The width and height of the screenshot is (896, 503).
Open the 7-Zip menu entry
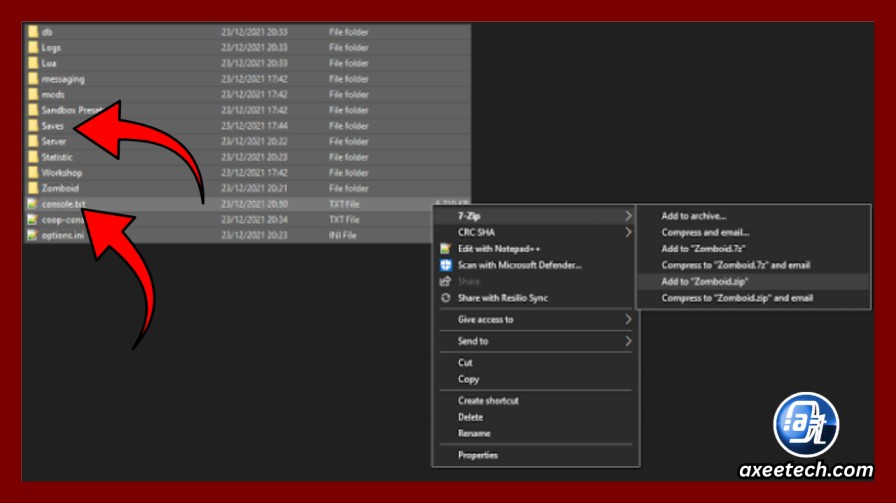[x=535, y=216]
